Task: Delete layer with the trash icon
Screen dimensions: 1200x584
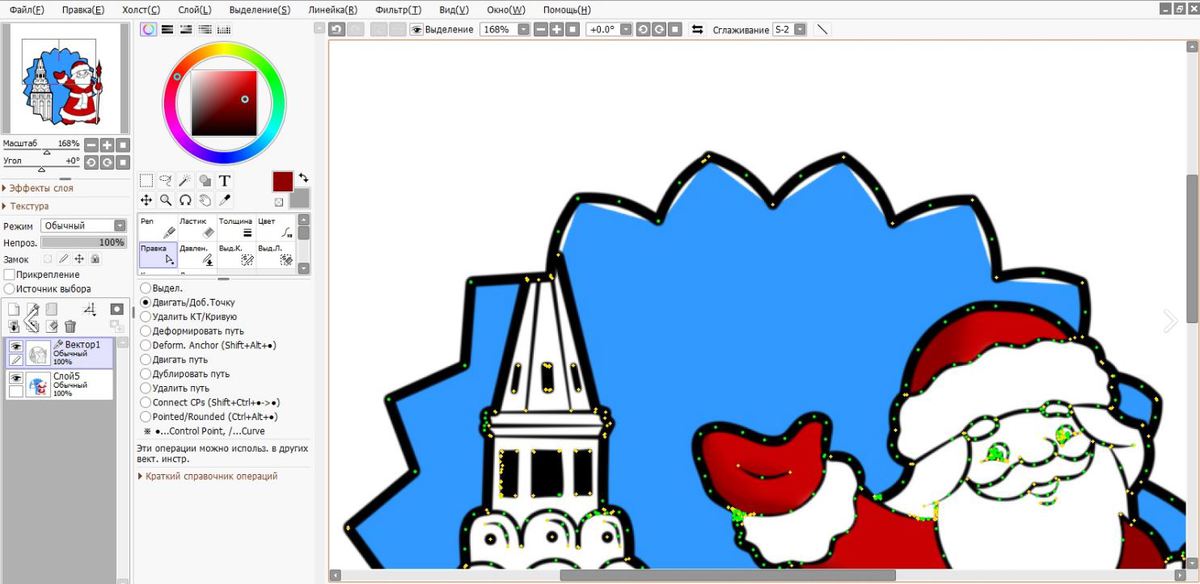Action: pos(71,326)
